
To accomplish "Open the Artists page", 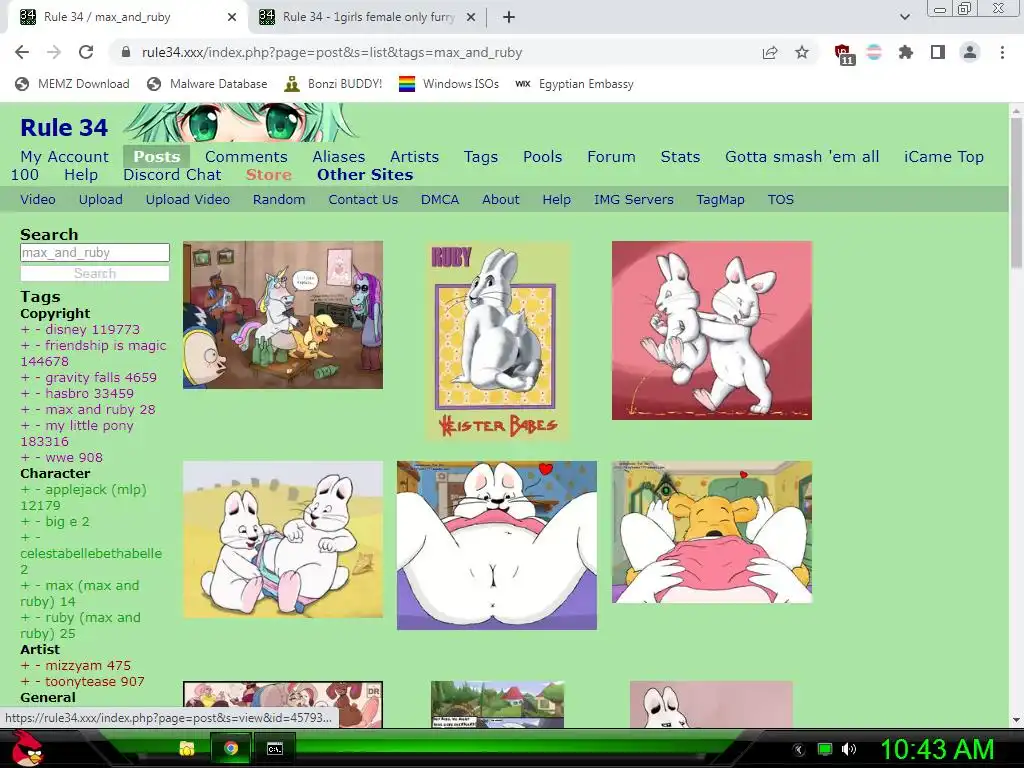I will pyautogui.click(x=414, y=157).
